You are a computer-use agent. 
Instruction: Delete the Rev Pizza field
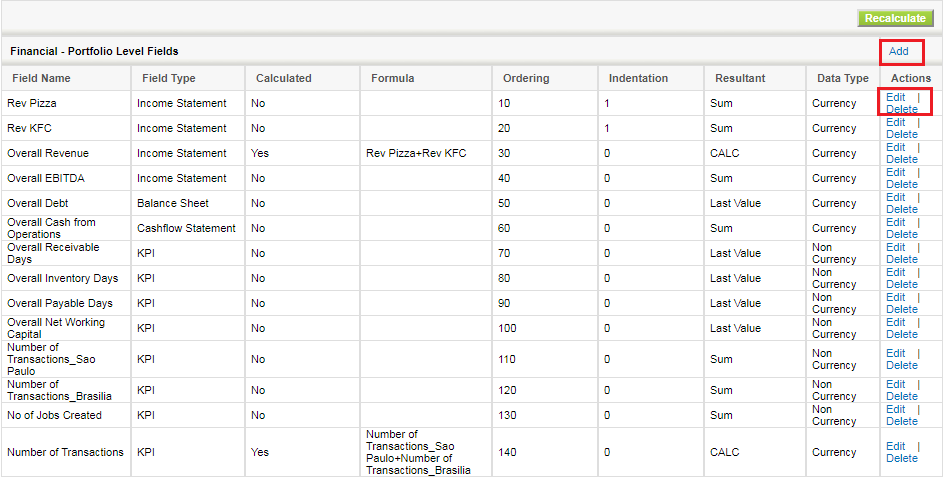(x=902, y=109)
